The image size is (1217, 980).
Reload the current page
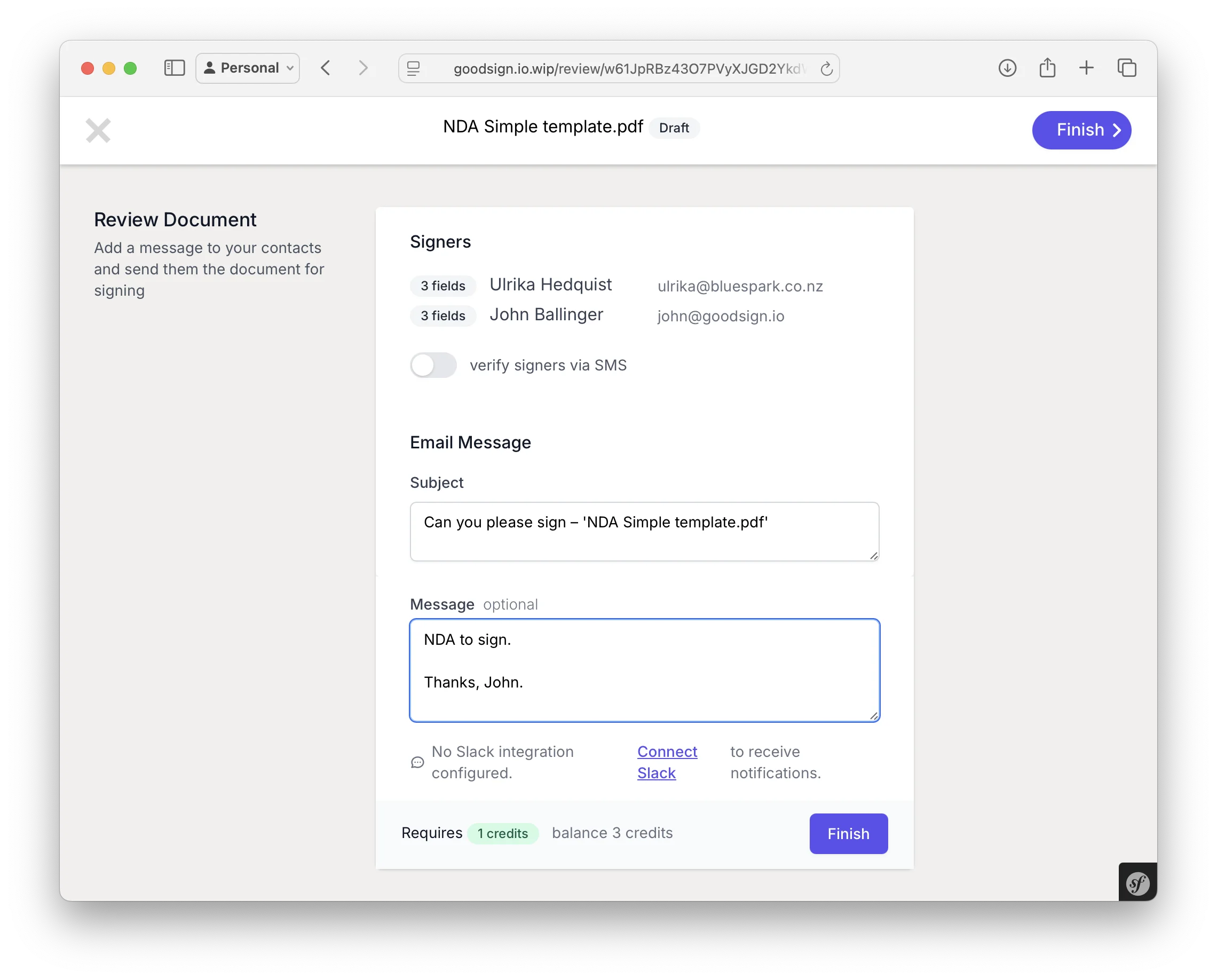(x=826, y=68)
